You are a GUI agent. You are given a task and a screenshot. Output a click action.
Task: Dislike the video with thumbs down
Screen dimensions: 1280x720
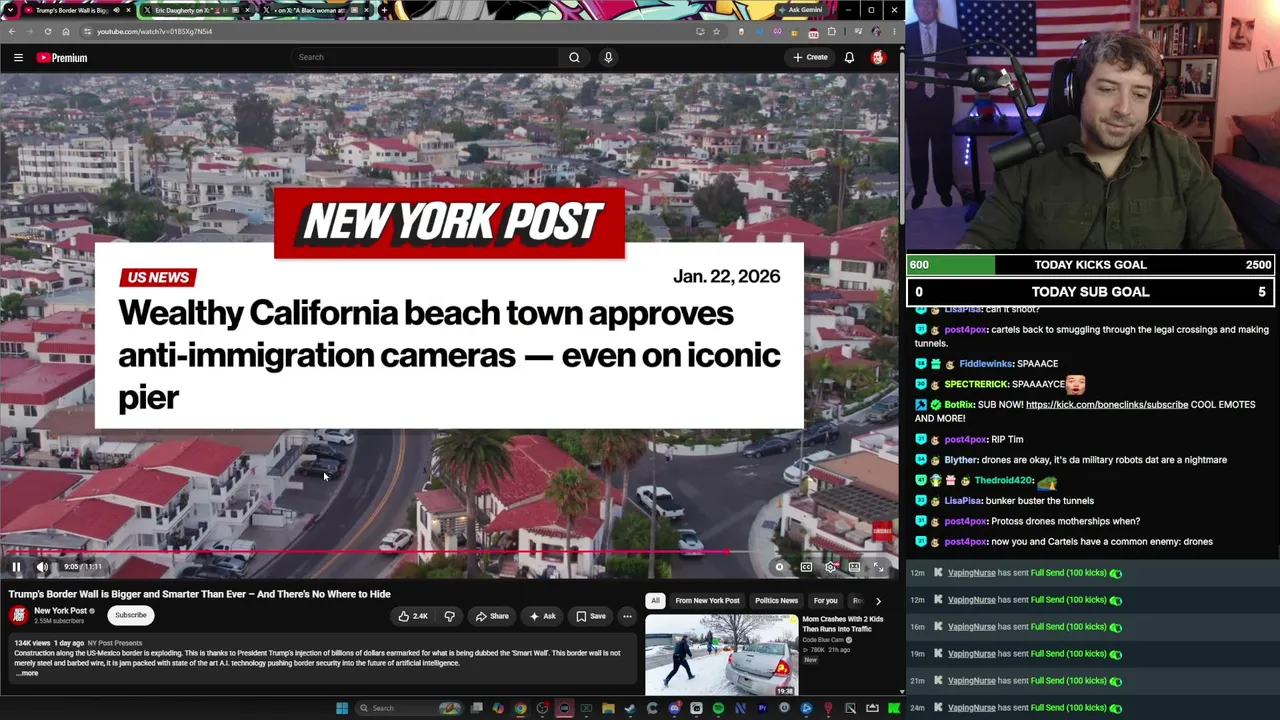449,616
